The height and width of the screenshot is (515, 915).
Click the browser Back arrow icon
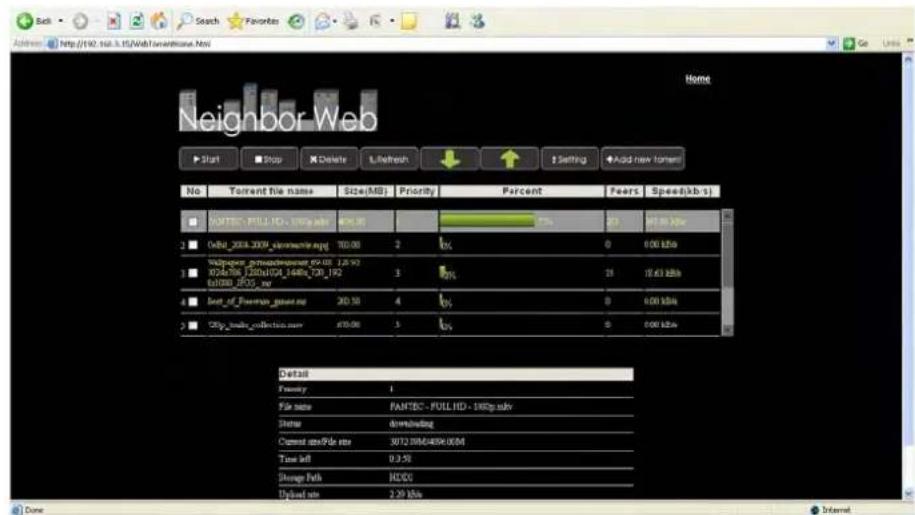point(24,22)
